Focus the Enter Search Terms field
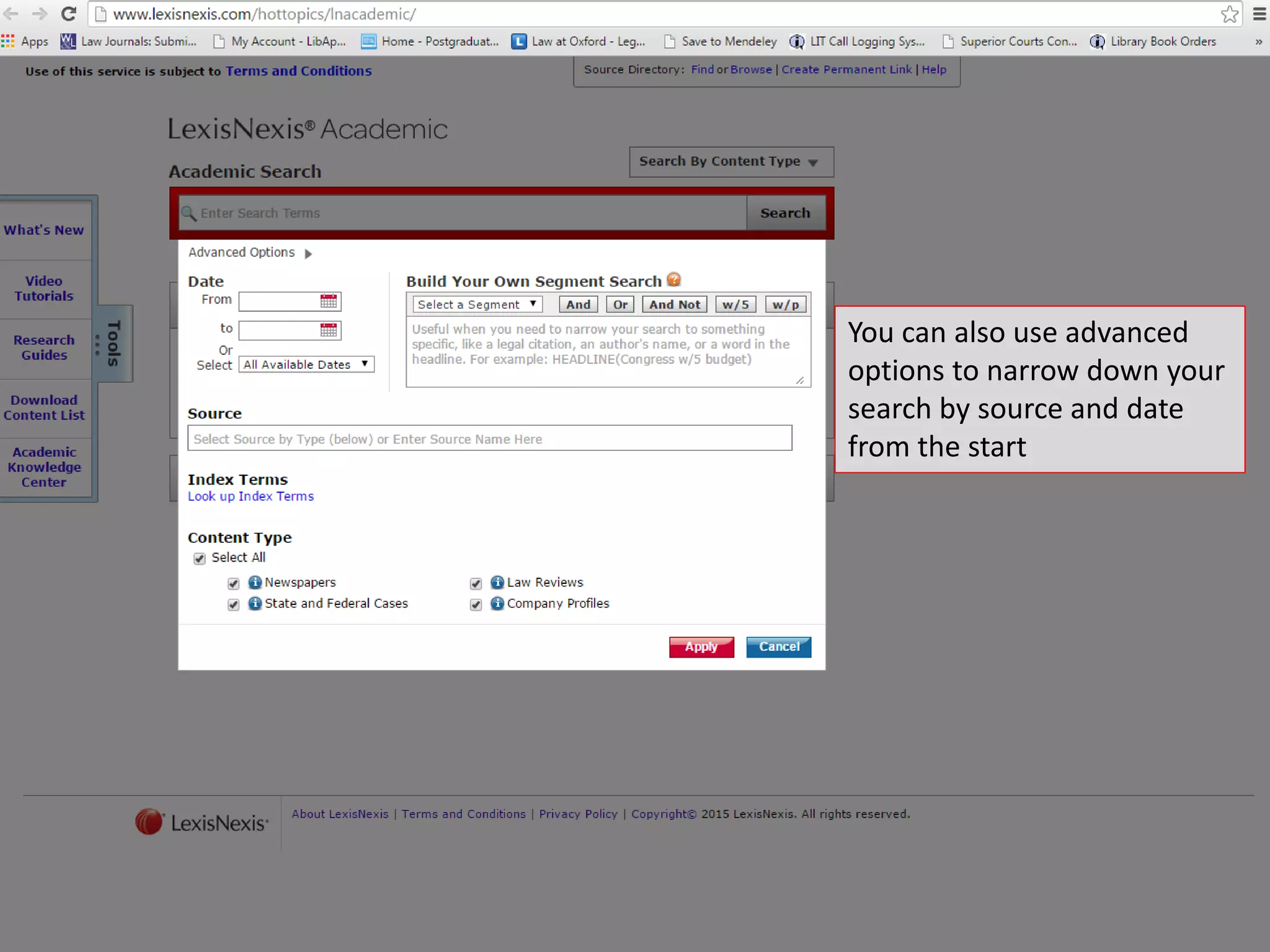1270x952 pixels. point(463,213)
